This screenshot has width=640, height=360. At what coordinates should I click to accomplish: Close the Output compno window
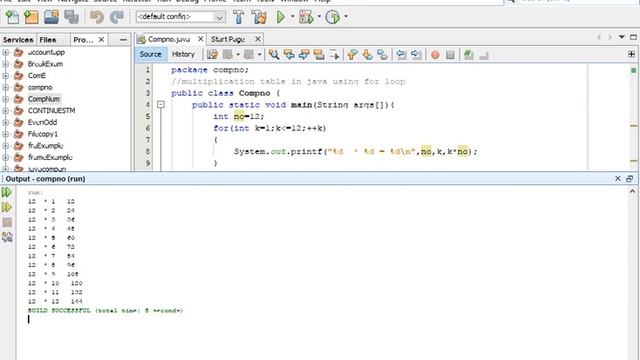point(618,179)
